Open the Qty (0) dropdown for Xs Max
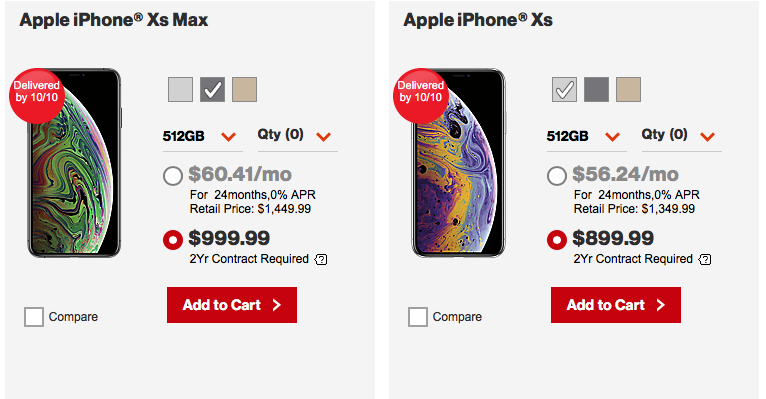Image resolution: width=766 pixels, height=399 pixels. (298, 137)
